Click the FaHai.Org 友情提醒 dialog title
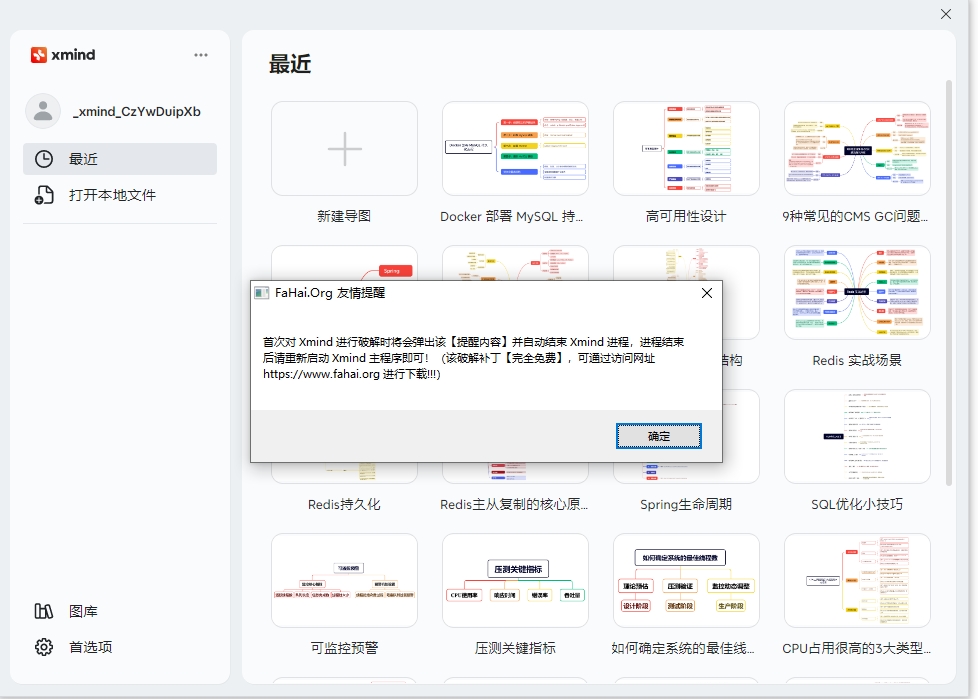Image resolution: width=978 pixels, height=699 pixels. click(330, 293)
